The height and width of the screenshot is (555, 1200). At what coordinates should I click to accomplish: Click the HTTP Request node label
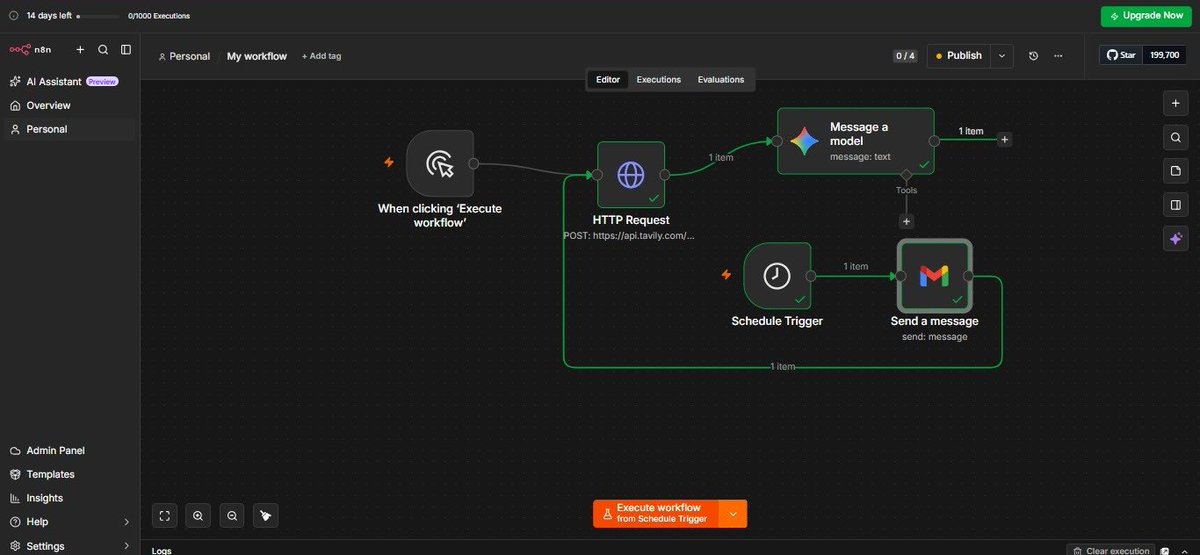[631, 220]
